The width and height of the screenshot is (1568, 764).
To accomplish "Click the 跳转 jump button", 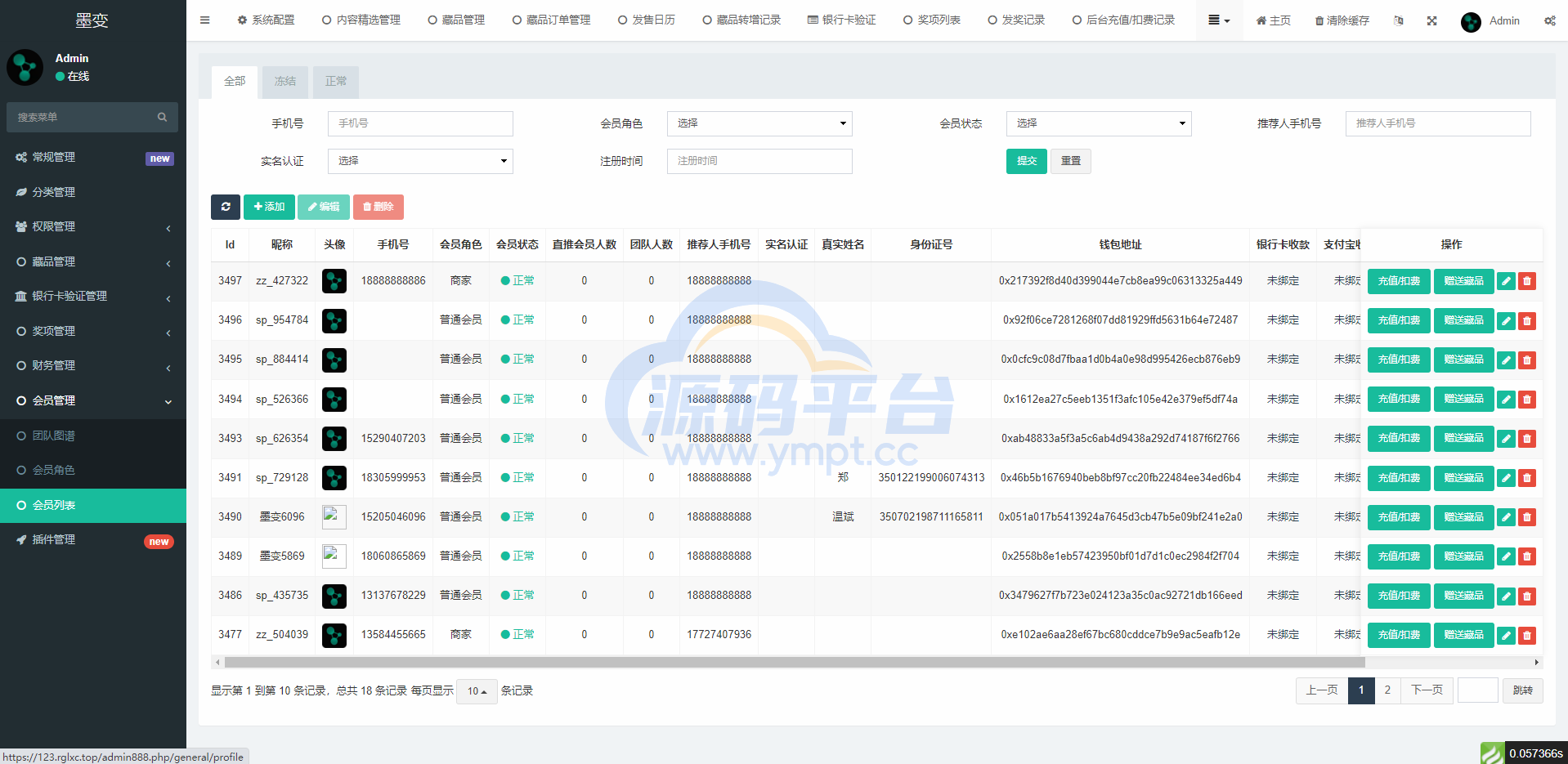I will 1523,690.
